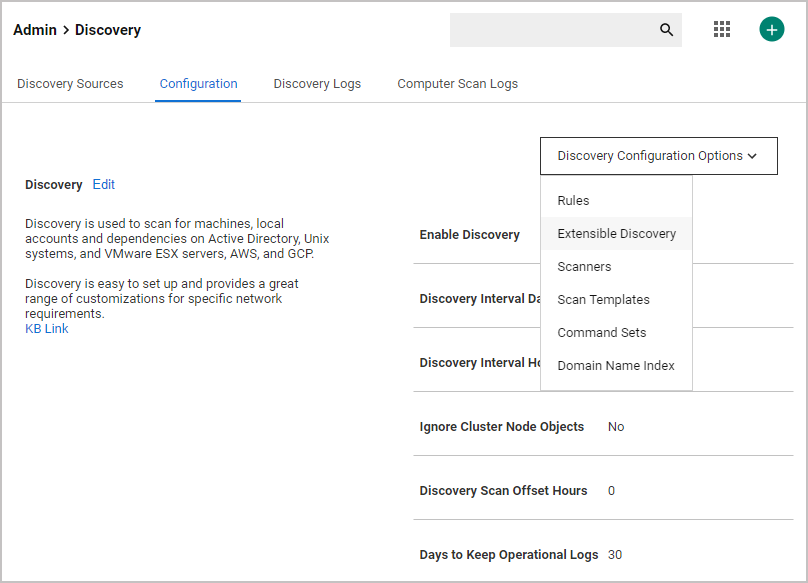The height and width of the screenshot is (583, 808).
Task: Choose Extensible Discovery menu option
Action: pyautogui.click(x=616, y=234)
